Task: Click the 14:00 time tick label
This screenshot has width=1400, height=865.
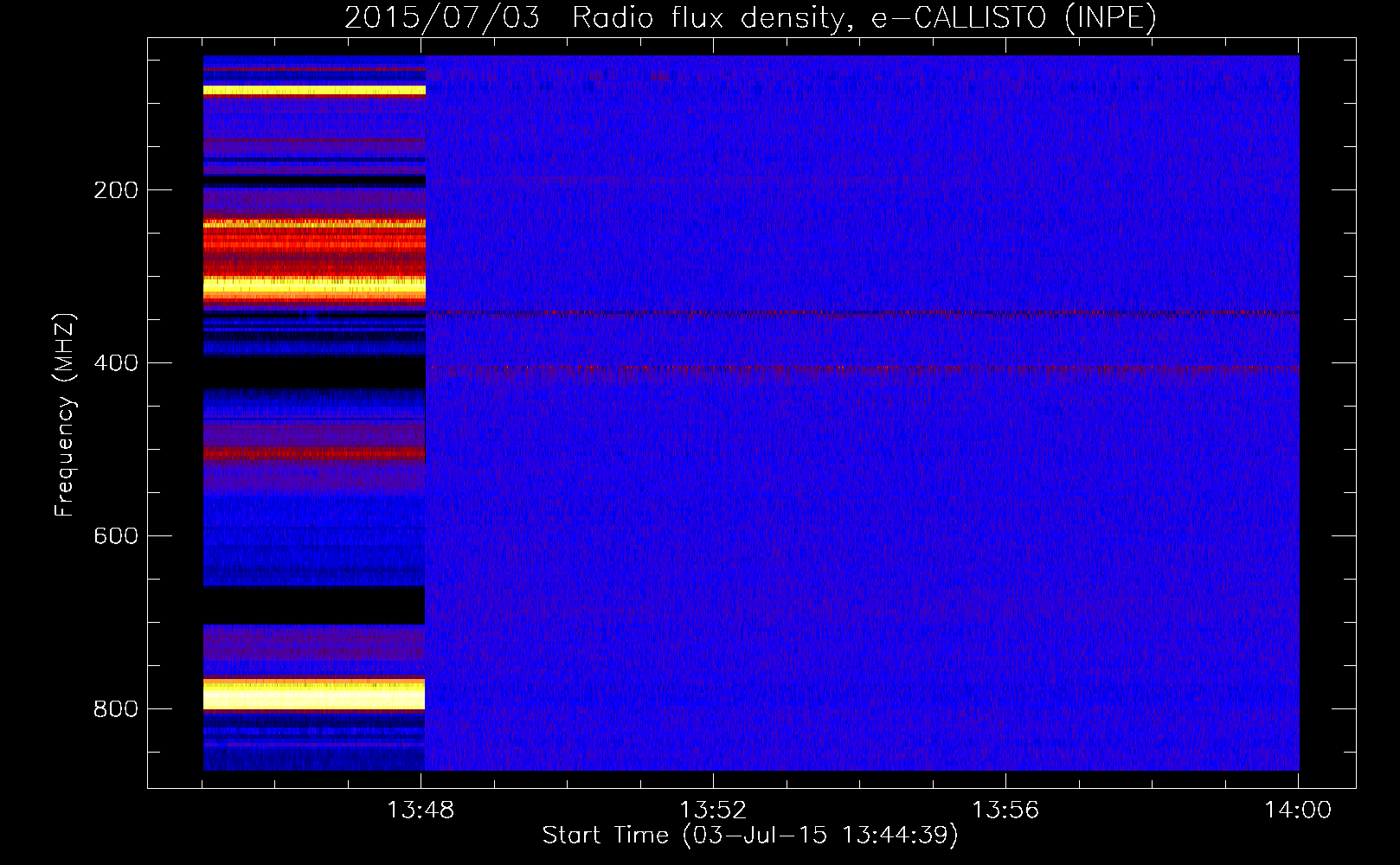Action: tap(1298, 811)
